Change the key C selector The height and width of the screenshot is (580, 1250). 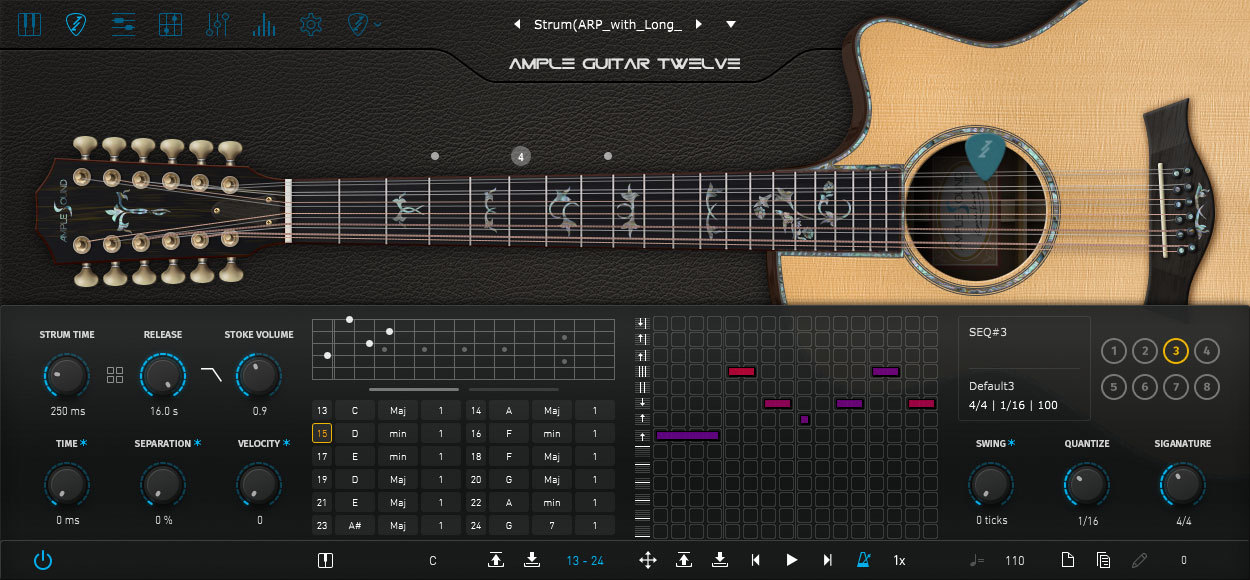[x=433, y=561]
